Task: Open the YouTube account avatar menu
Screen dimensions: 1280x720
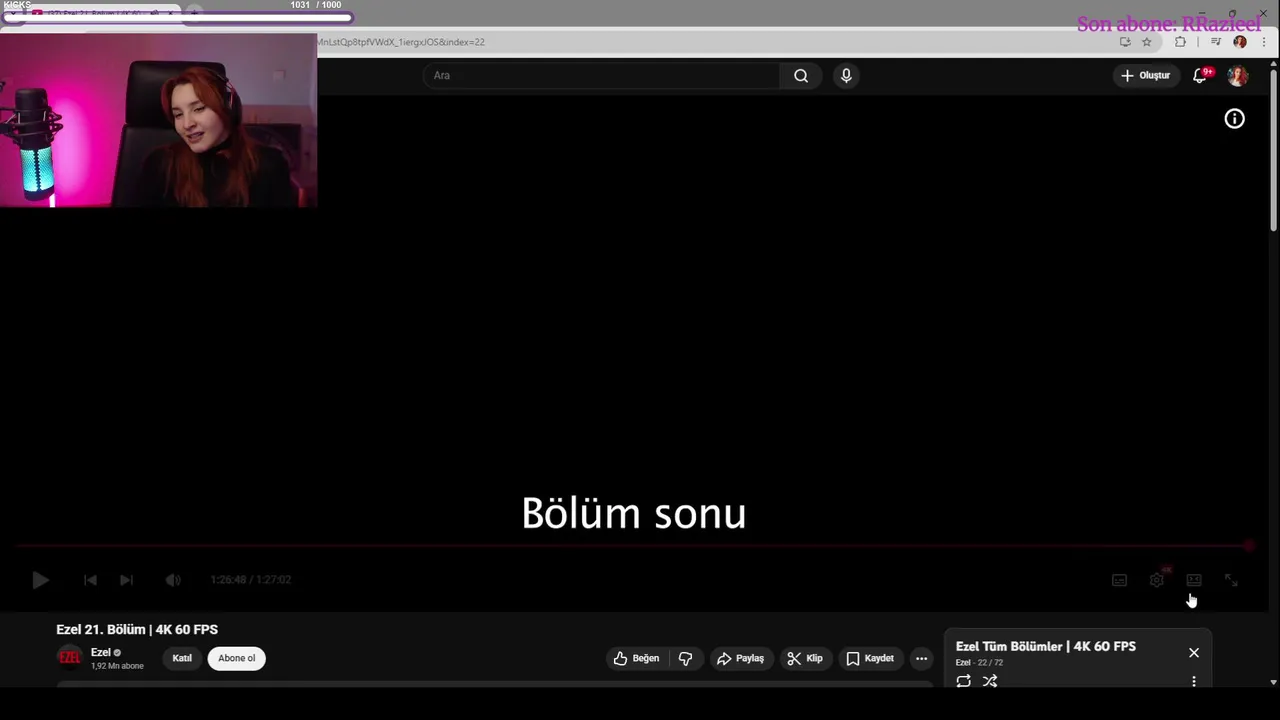Action: pyautogui.click(x=1238, y=76)
